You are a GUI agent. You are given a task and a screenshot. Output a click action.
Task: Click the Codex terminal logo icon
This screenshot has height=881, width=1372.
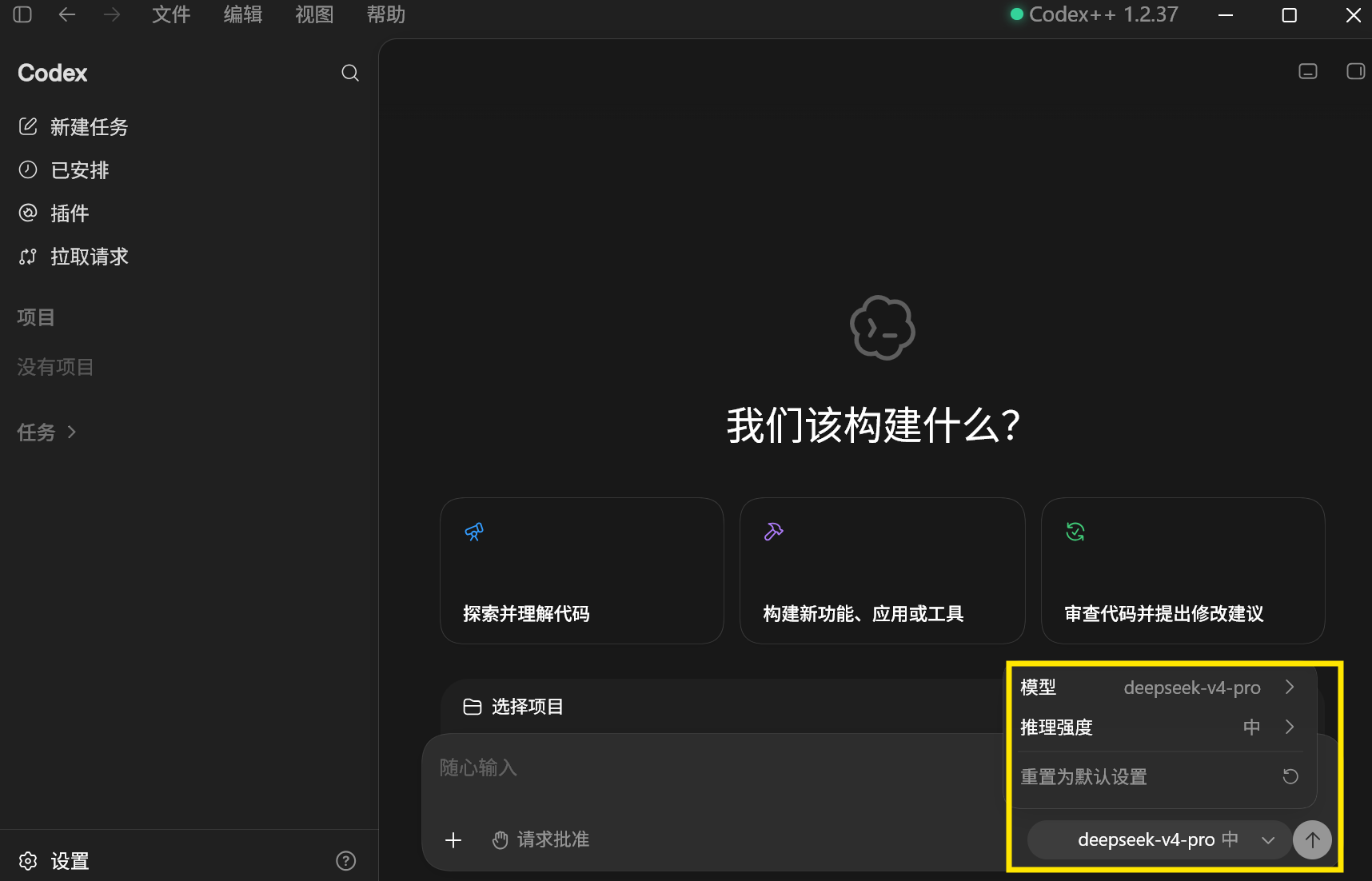[883, 328]
